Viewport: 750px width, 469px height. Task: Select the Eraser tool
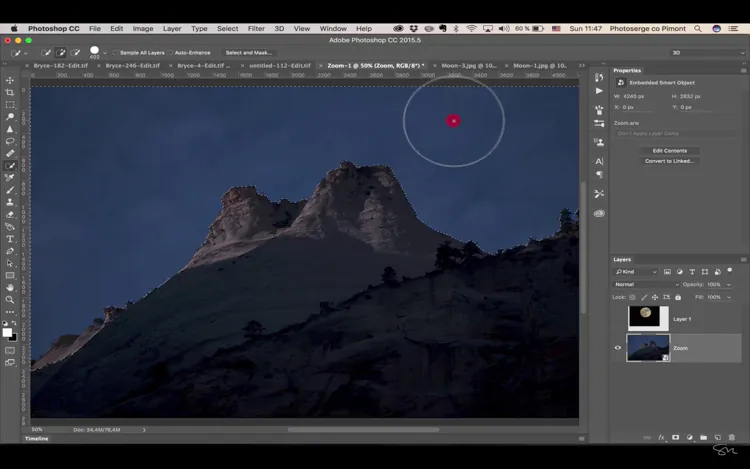tap(10, 215)
